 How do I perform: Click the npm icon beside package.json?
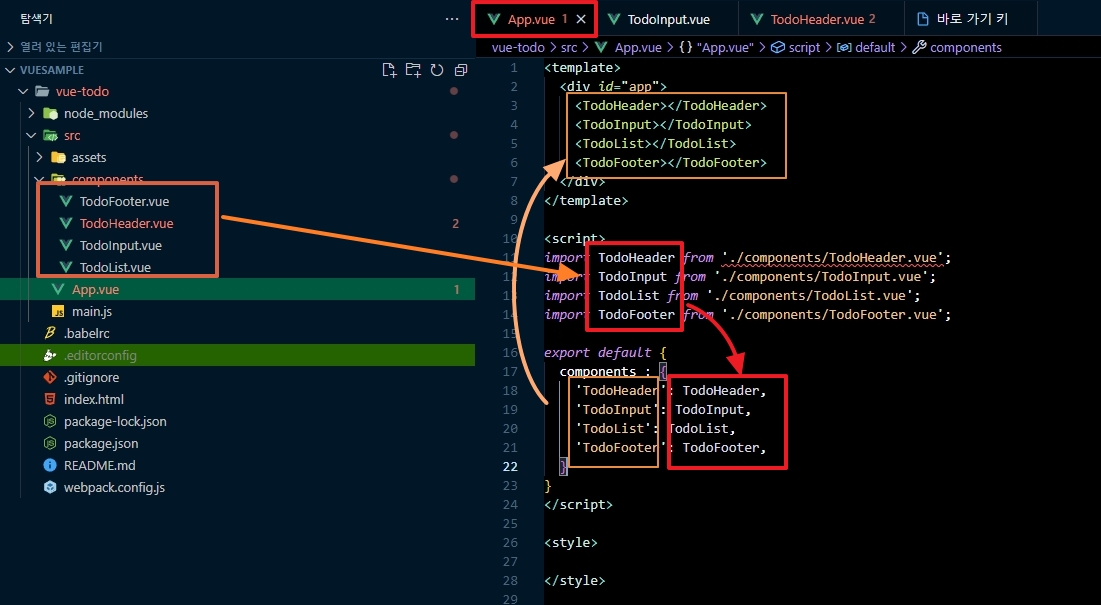pos(50,443)
